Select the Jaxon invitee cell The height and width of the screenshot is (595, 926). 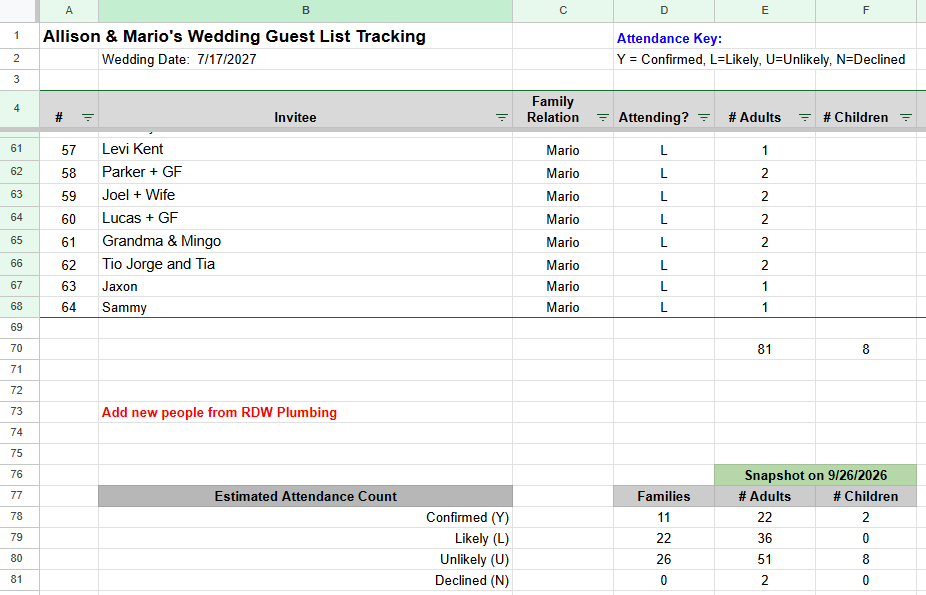point(305,286)
